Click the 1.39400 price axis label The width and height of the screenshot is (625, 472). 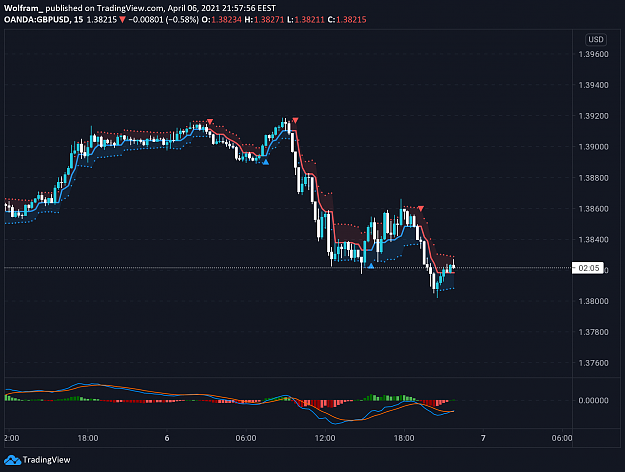click(594, 85)
